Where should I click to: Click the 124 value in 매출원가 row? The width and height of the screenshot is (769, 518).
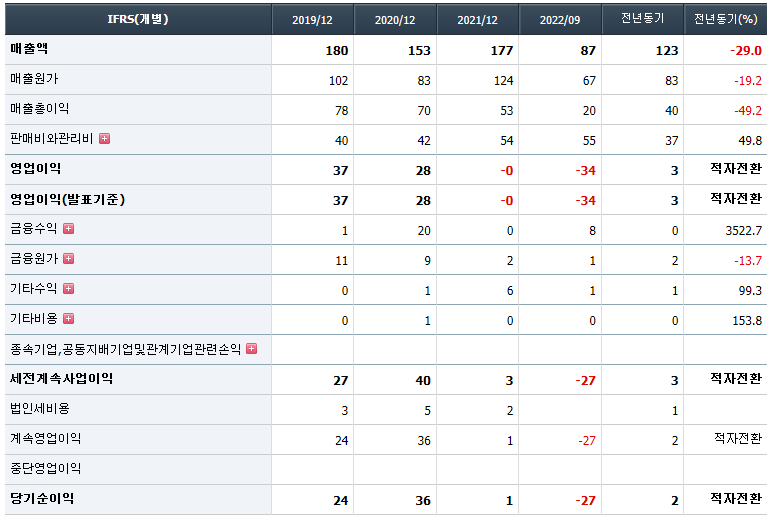coord(504,80)
